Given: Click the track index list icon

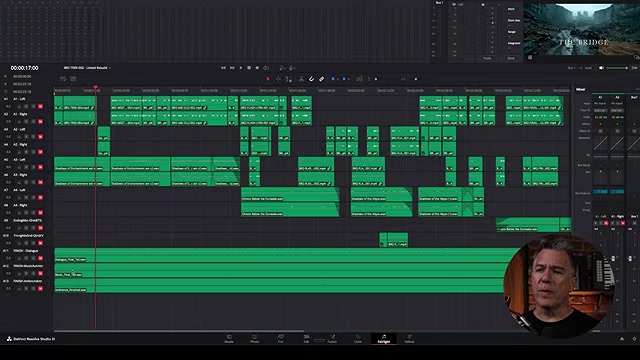Looking at the screenshot, I should [73, 79].
